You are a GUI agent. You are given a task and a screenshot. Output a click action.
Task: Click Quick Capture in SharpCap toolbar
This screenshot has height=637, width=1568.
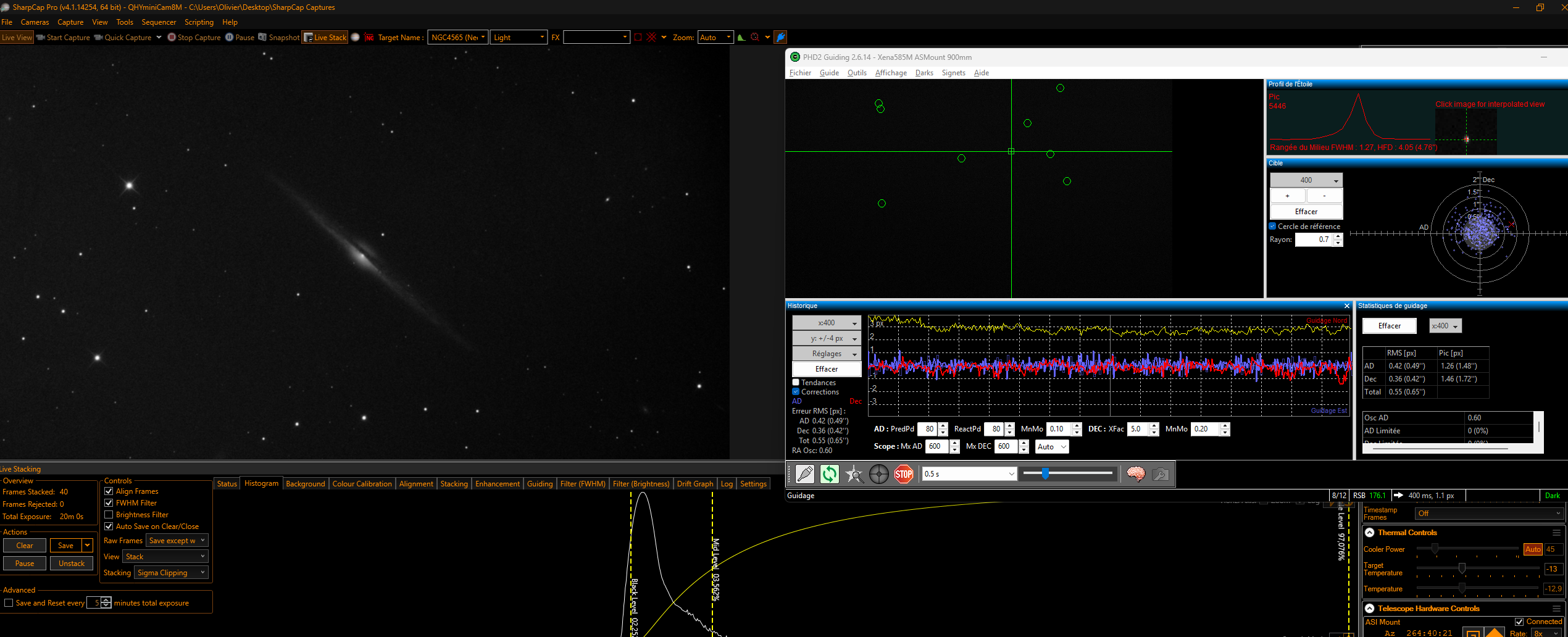(x=123, y=37)
